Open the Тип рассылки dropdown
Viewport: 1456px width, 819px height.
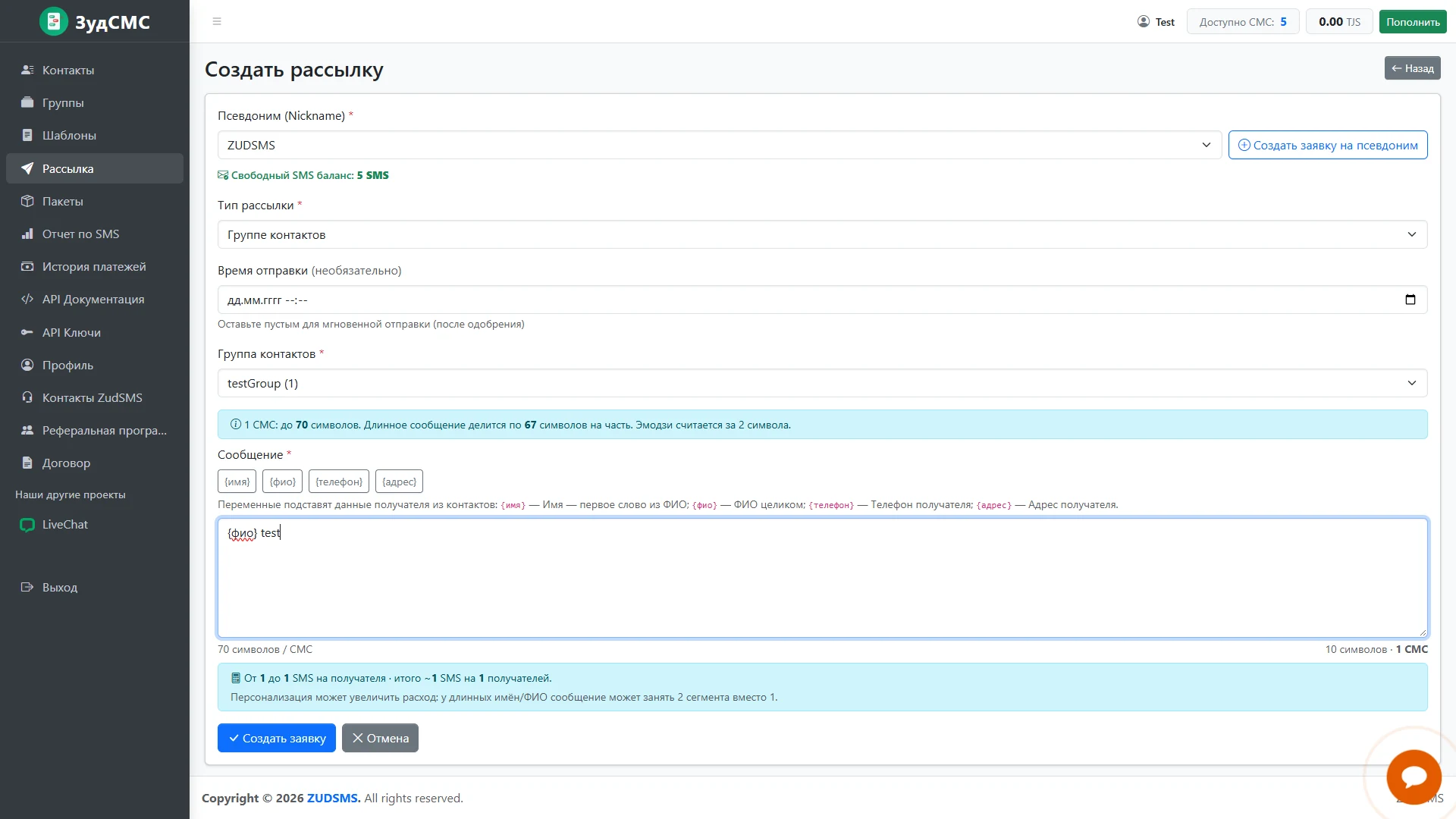(x=822, y=234)
